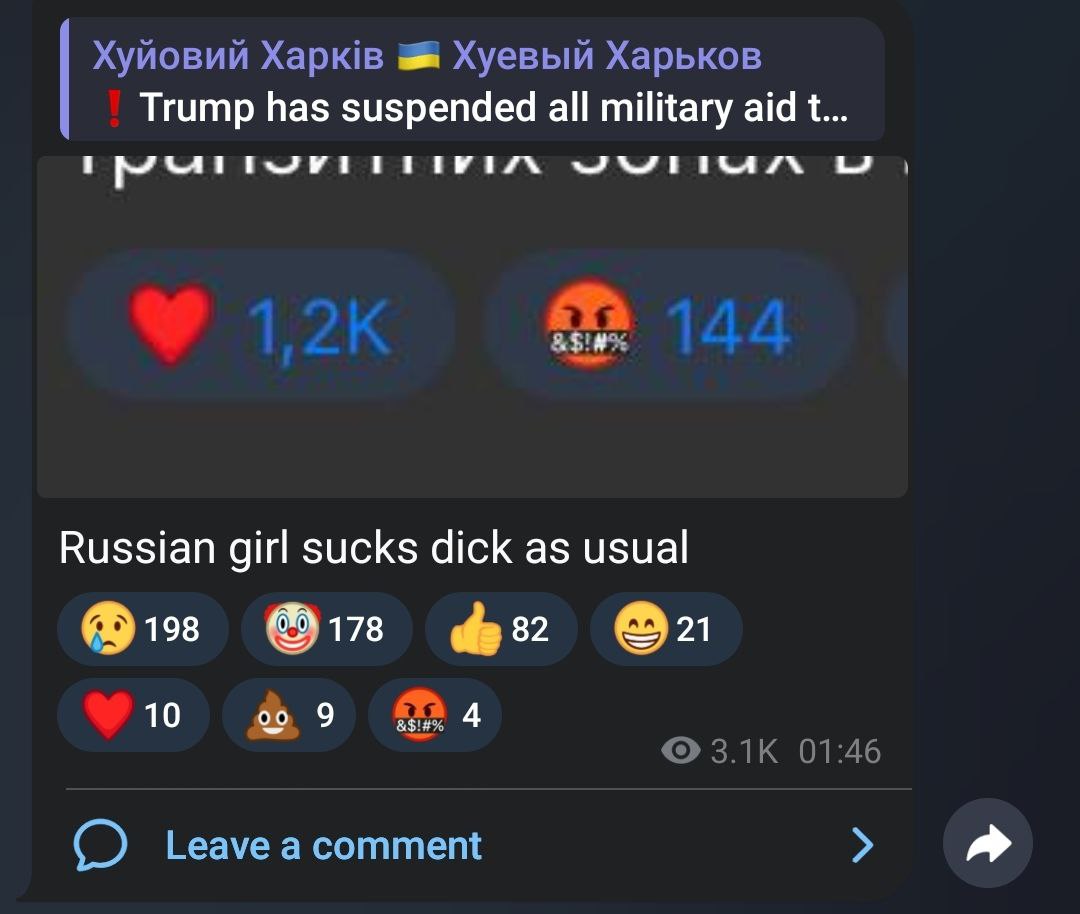Tap the poop emoji reaction

pyautogui.click(x=289, y=715)
